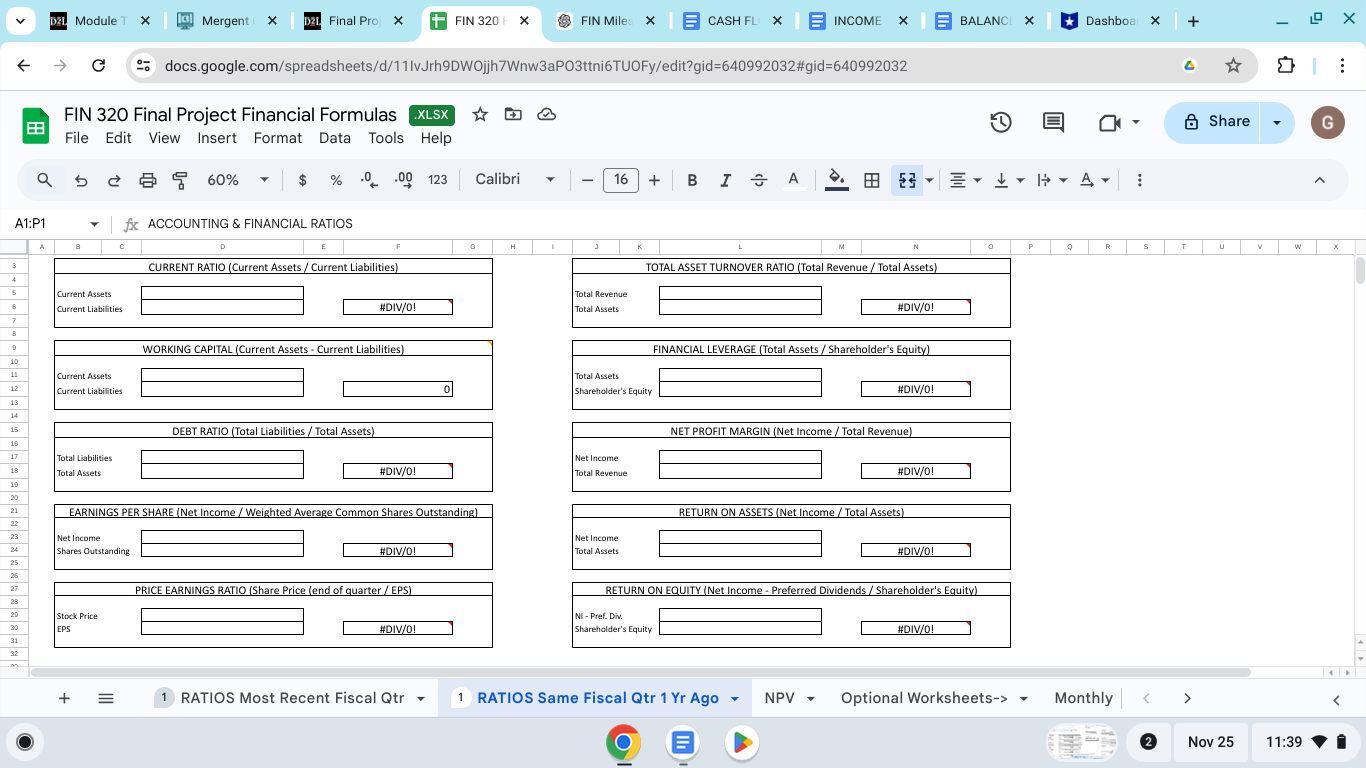Star this spreadsheet
The image size is (1366, 768).
tap(480, 114)
